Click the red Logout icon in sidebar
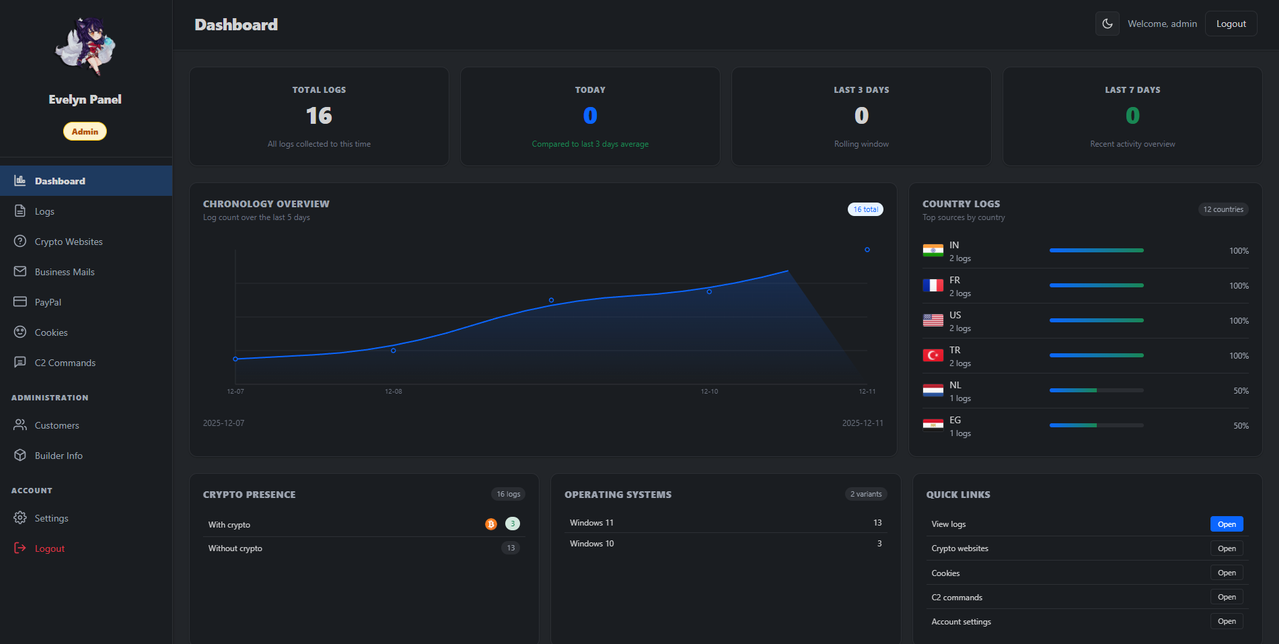Screen dimensions: 1279x644 click(20, 548)
